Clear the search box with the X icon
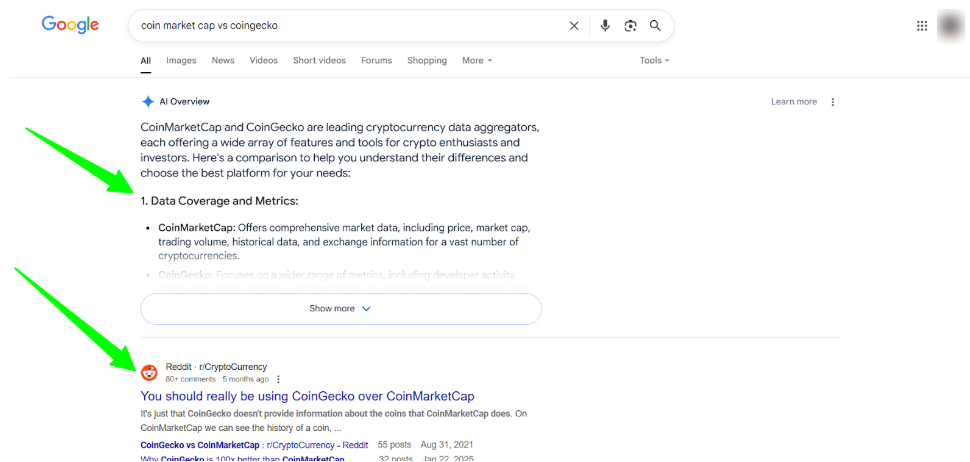The height and width of the screenshot is (462, 970). (x=574, y=25)
